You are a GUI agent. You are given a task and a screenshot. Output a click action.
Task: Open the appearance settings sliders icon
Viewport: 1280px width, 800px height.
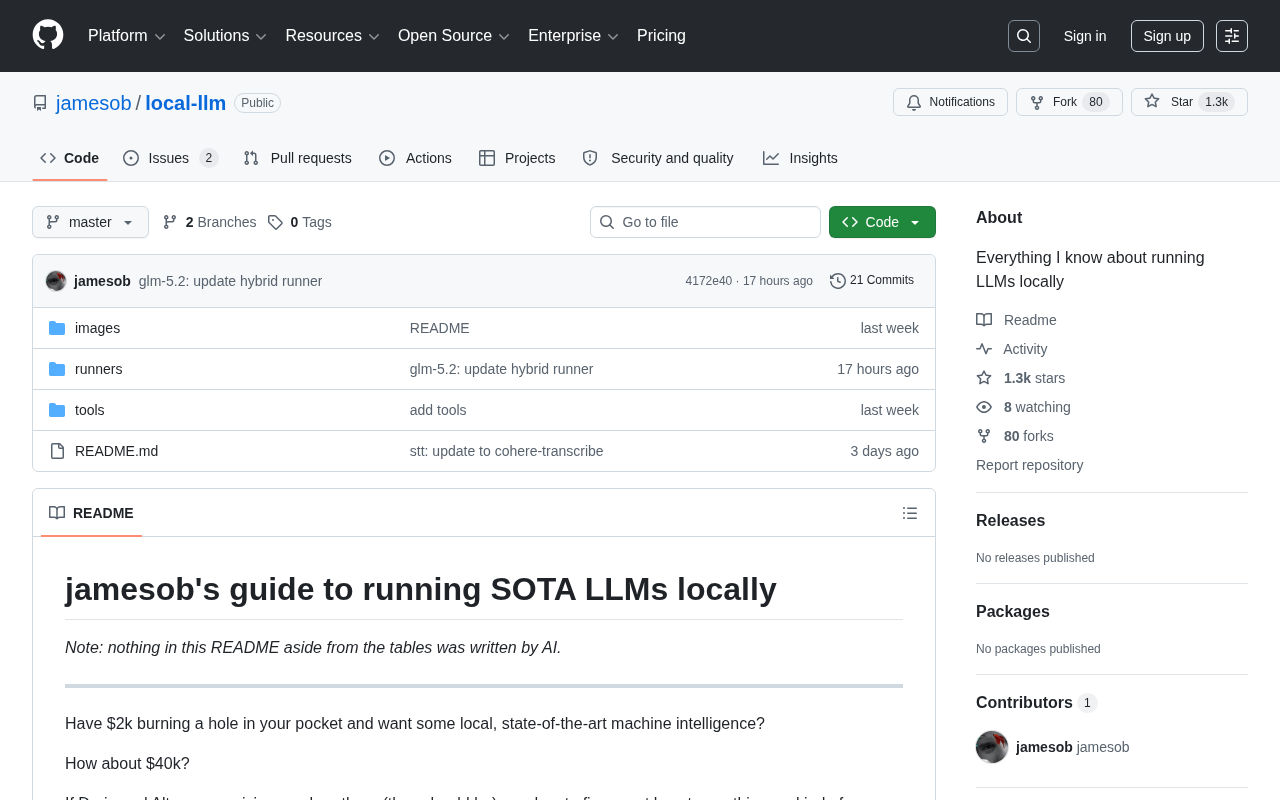(1232, 36)
